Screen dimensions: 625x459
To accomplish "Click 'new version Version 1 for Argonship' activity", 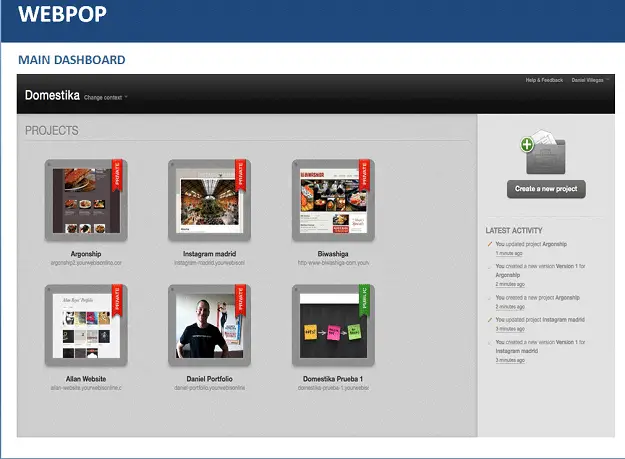I will 540,271.
